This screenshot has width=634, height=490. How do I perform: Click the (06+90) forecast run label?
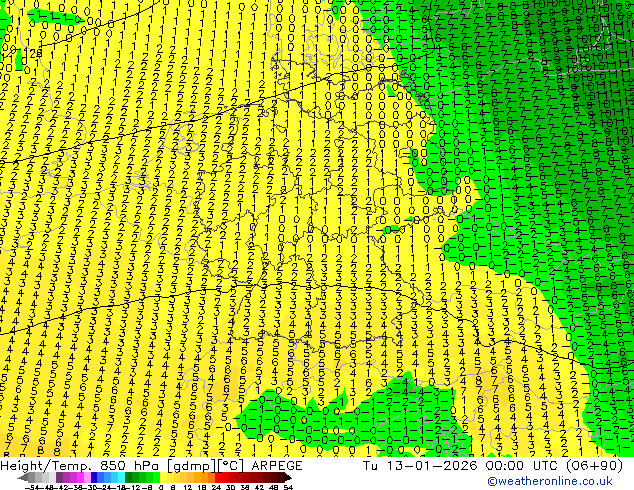(594, 466)
